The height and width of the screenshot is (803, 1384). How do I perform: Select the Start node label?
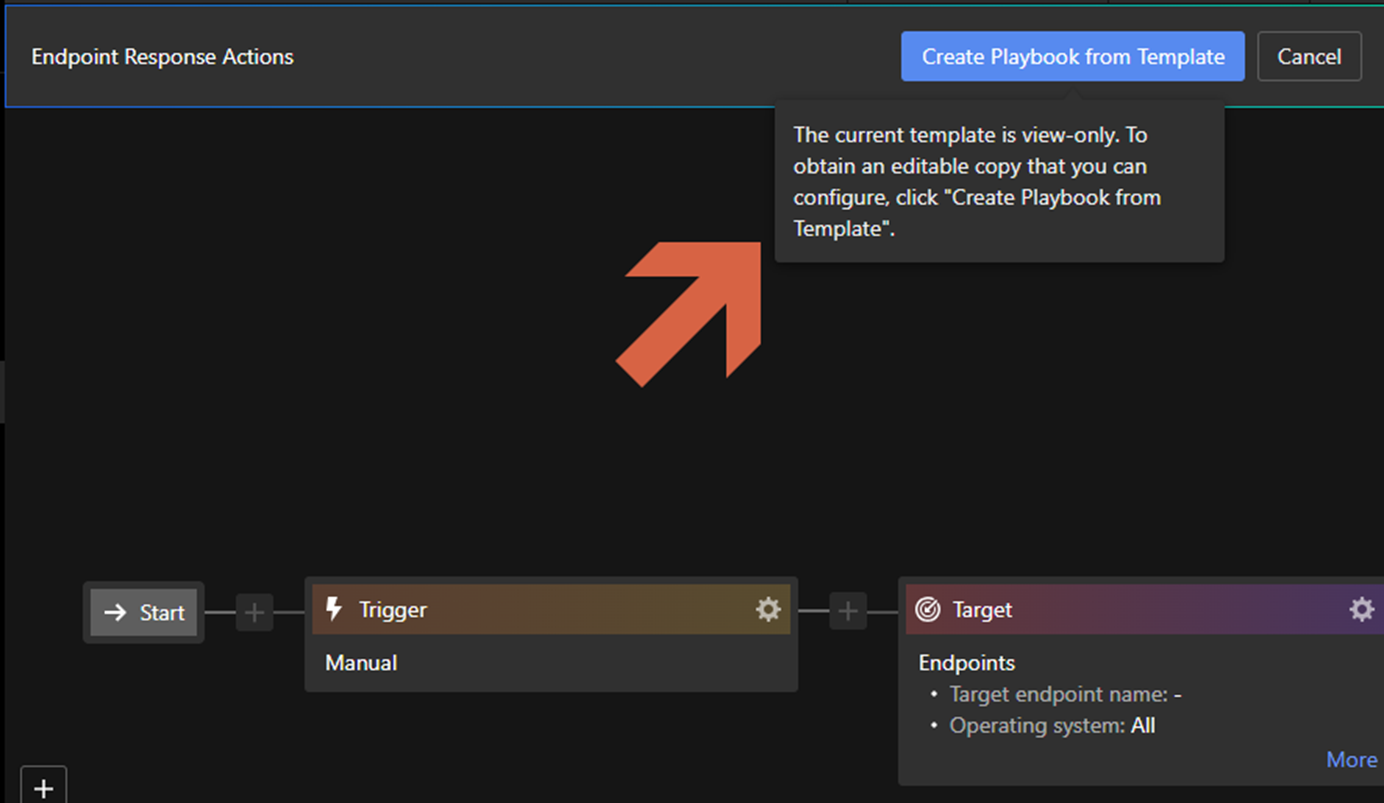162,613
